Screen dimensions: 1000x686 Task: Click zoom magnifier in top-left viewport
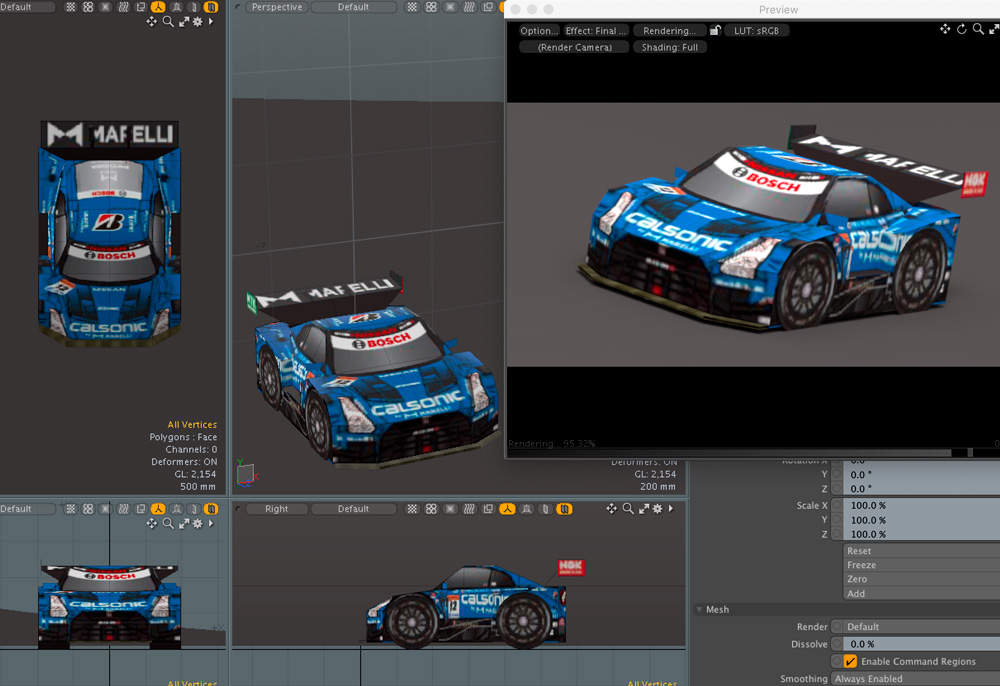coord(168,22)
